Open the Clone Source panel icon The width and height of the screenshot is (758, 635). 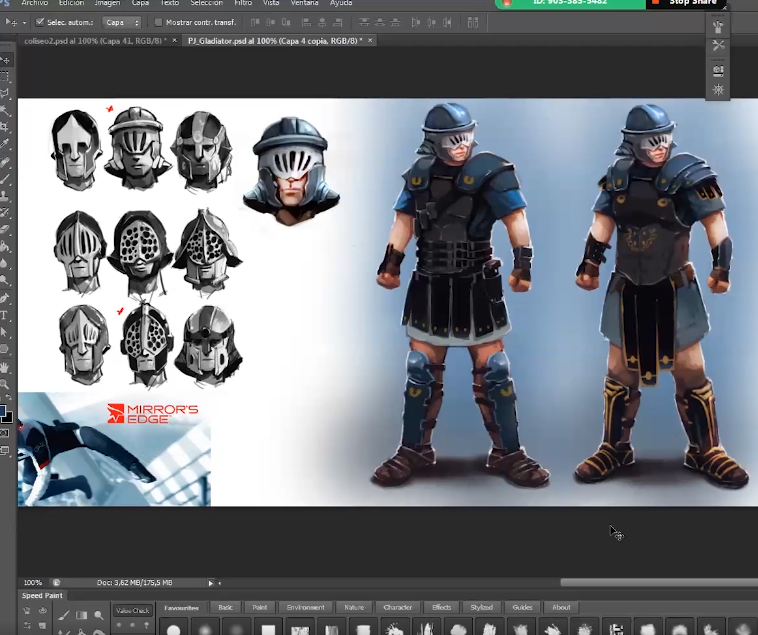click(718, 71)
